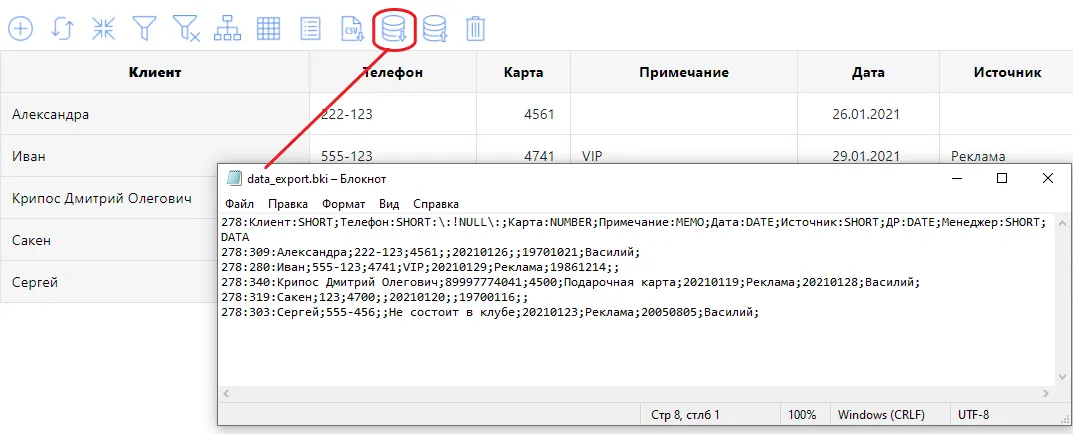Click the VIP note cell

(x=684, y=151)
